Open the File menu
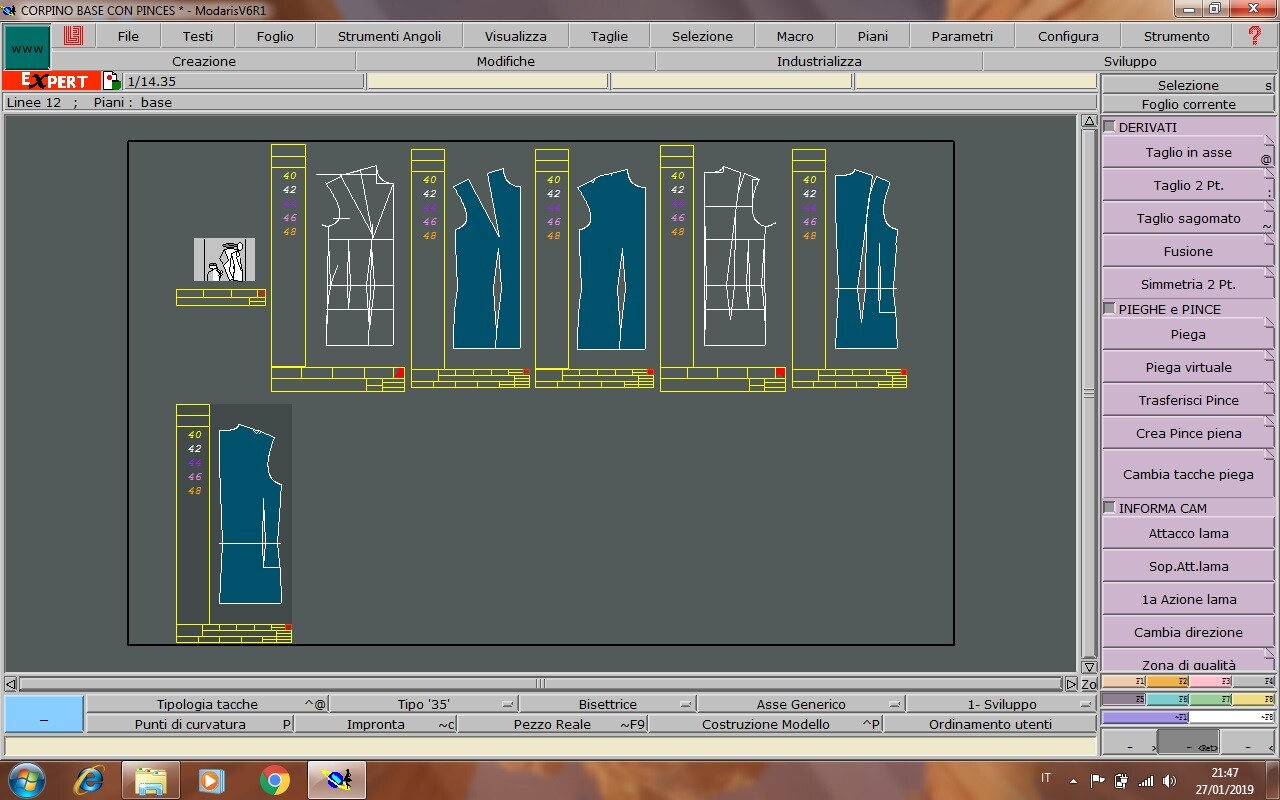The image size is (1280, 800). (128, 36)
